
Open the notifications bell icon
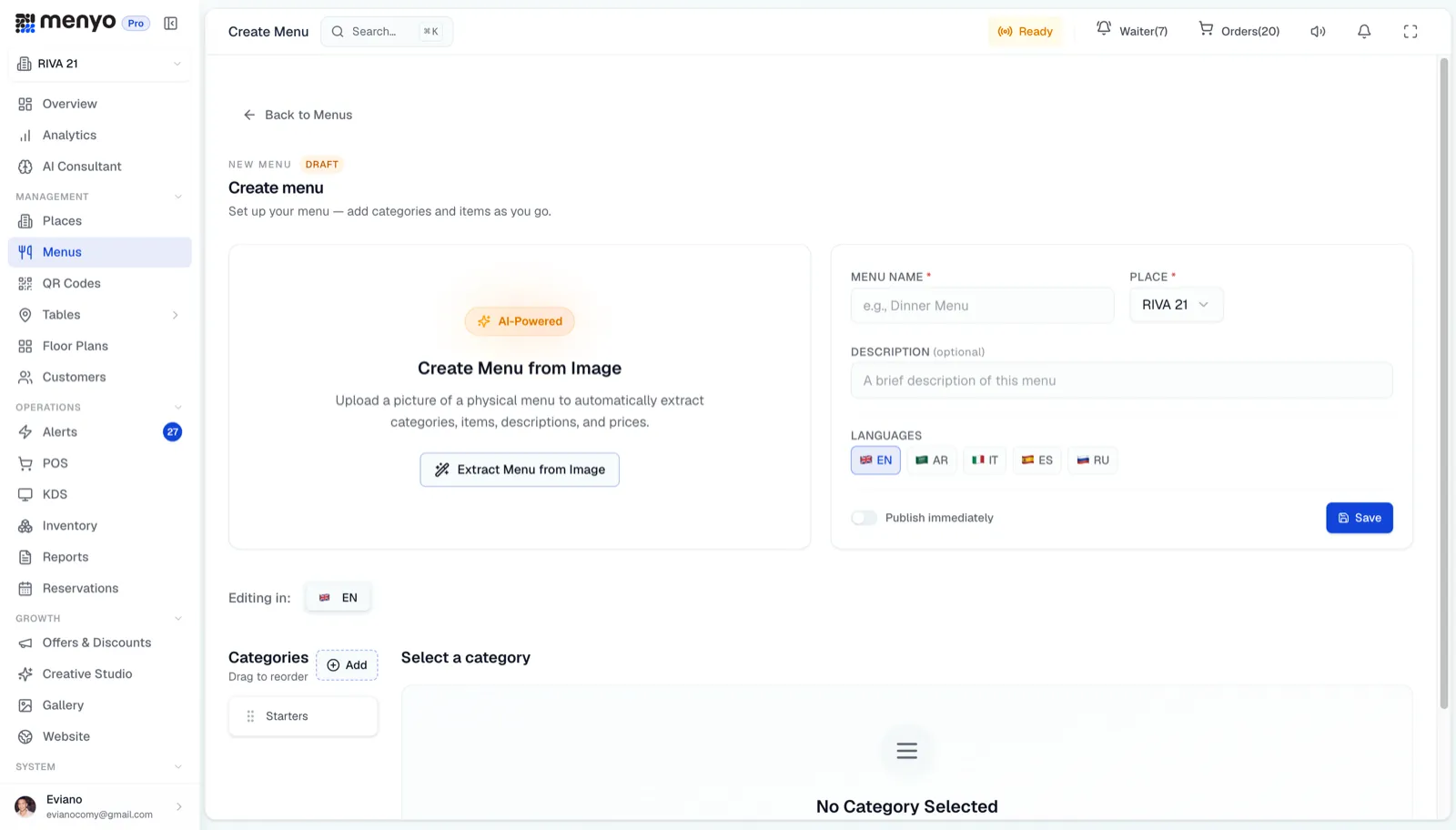(1364, 31)
